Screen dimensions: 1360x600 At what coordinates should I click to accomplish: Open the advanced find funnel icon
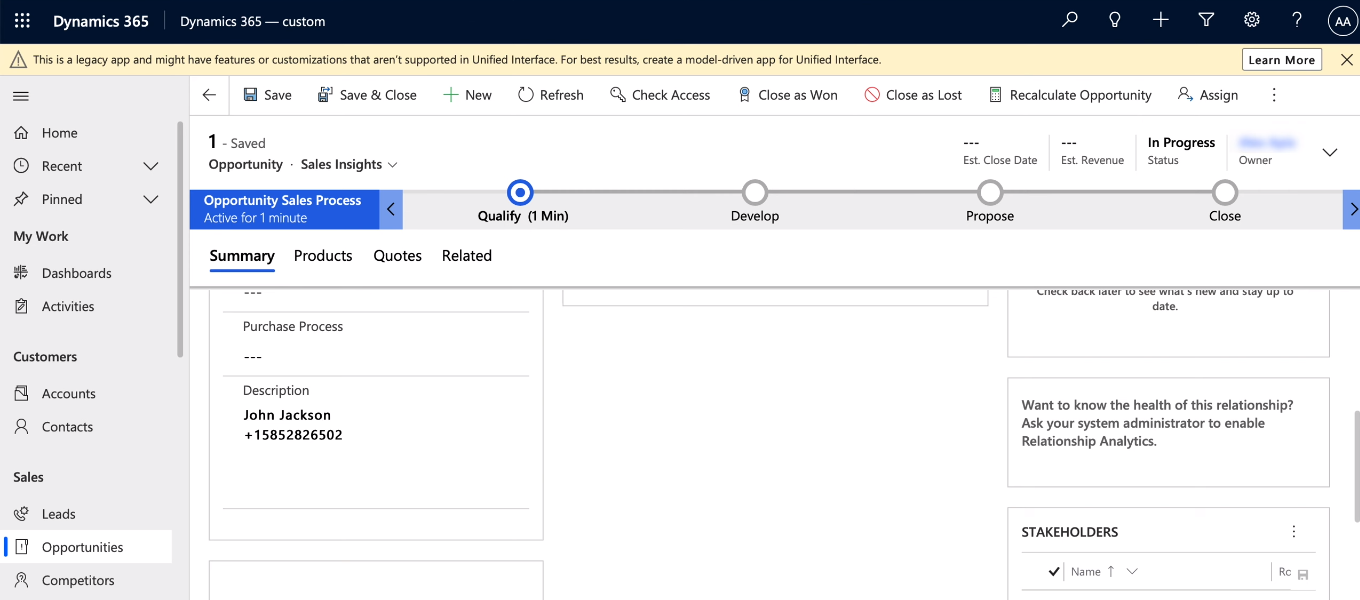tap(1206, 20)
